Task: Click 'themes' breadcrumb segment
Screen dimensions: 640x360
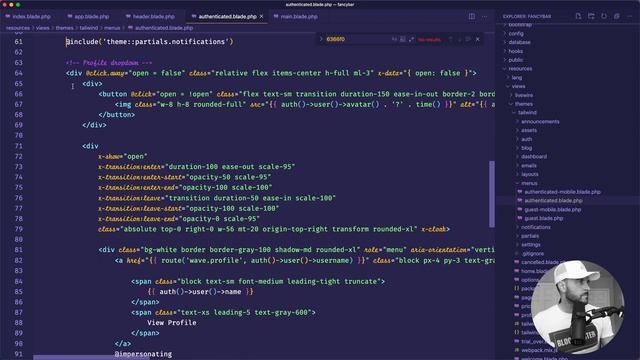Action: (x=64, y=28)
